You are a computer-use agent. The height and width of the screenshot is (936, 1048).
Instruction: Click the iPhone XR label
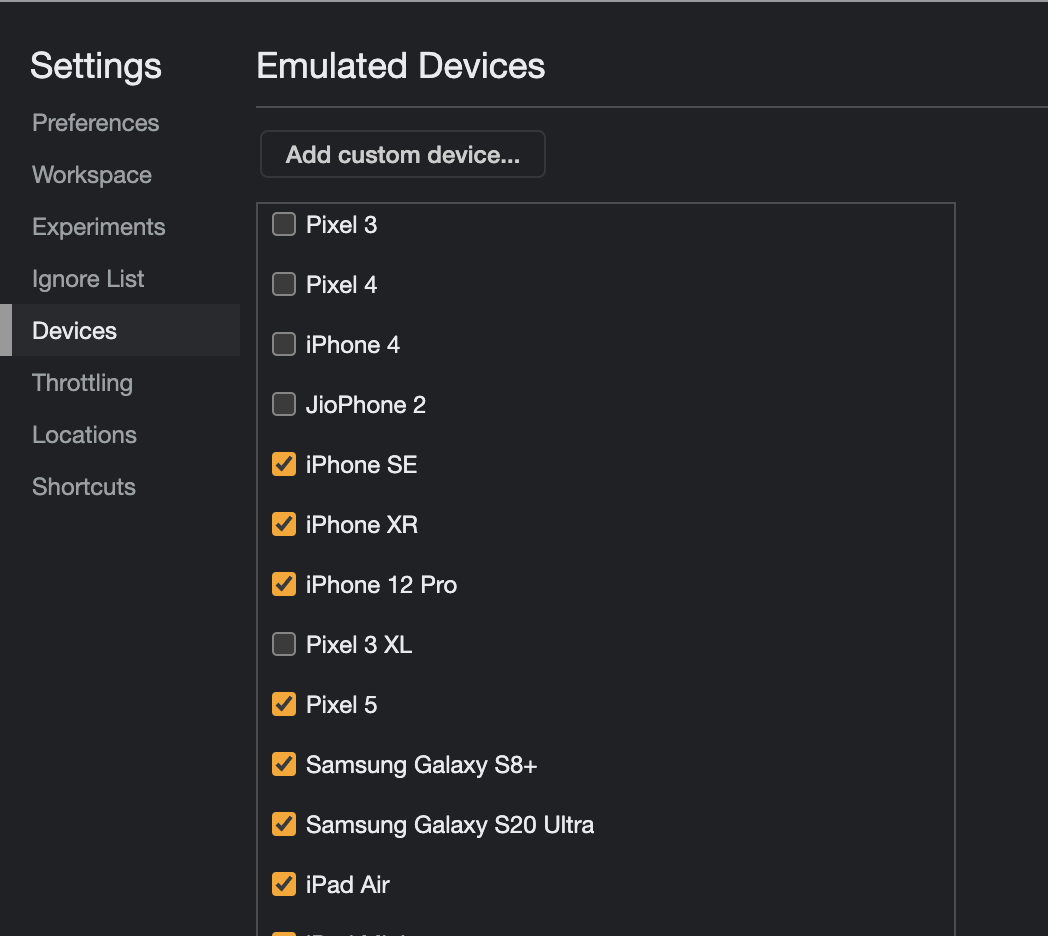click(x=362, y=525)
